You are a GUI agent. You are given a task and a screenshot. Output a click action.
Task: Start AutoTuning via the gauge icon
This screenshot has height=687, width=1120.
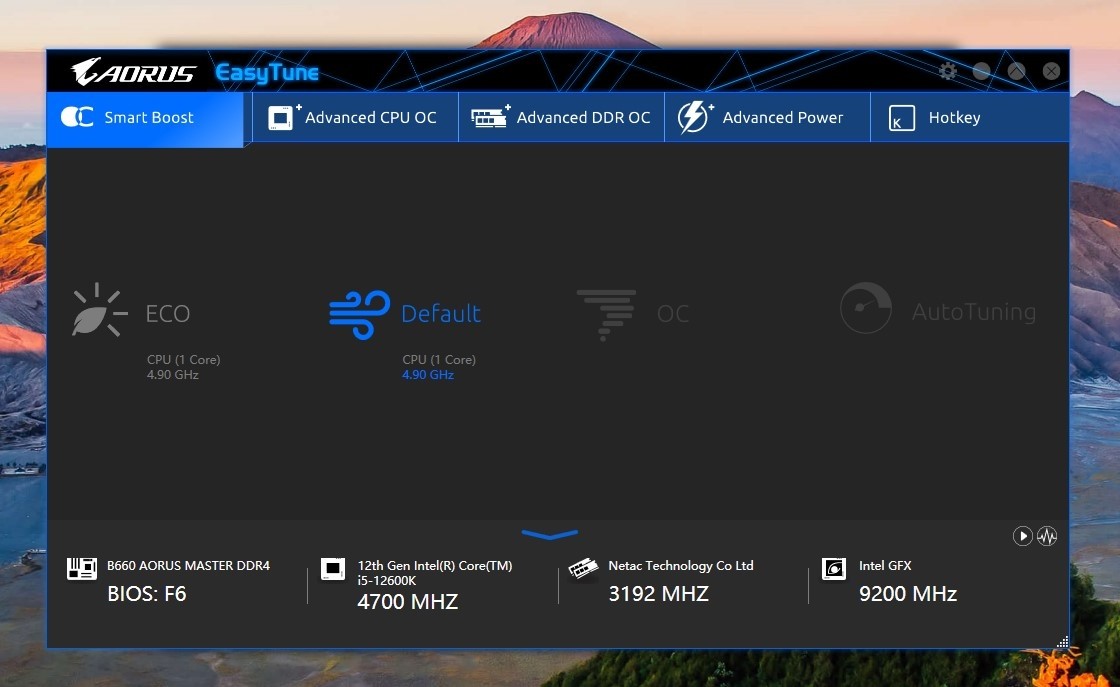click(866, 308)
